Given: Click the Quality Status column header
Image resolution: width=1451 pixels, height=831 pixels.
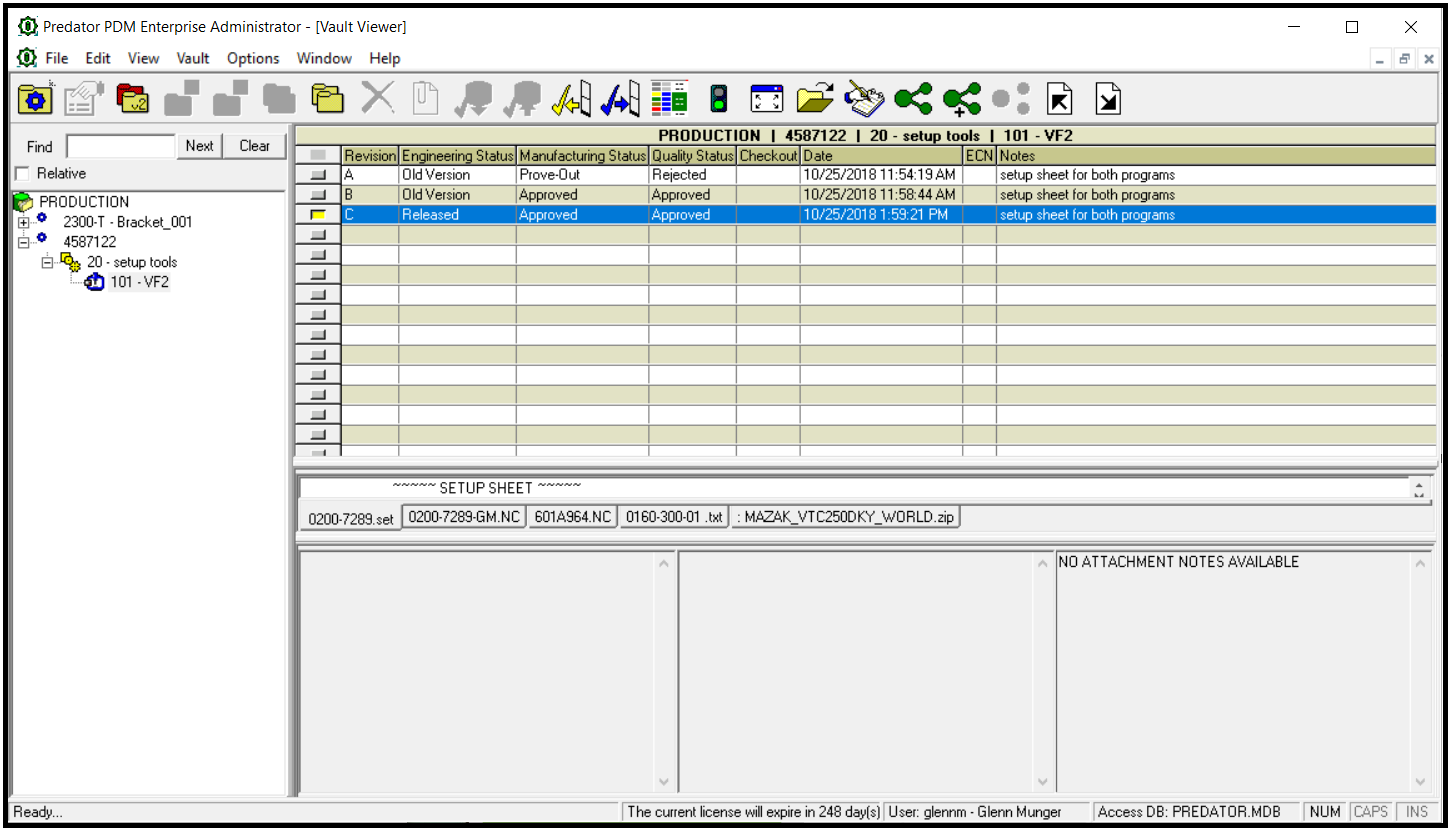Looking at the screenshot, I should (x=693, y=156).
